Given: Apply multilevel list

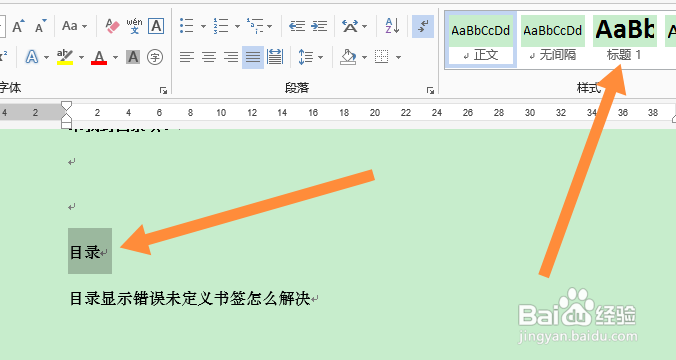Looking at the screenshot, I should (255, 26).
